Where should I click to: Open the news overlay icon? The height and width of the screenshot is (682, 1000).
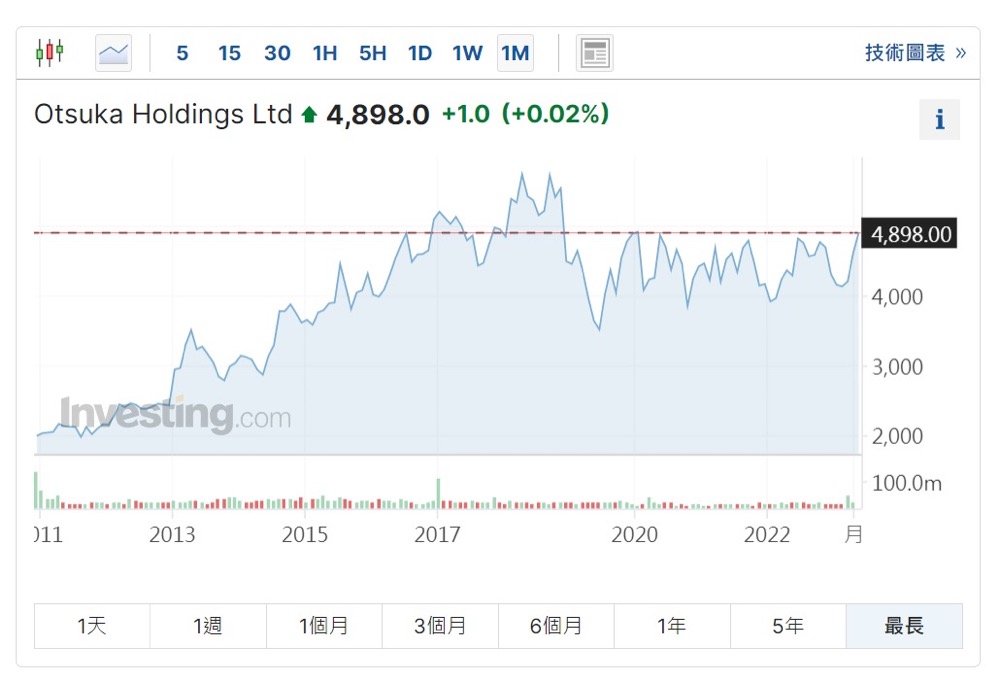click(x=594, y=53)
